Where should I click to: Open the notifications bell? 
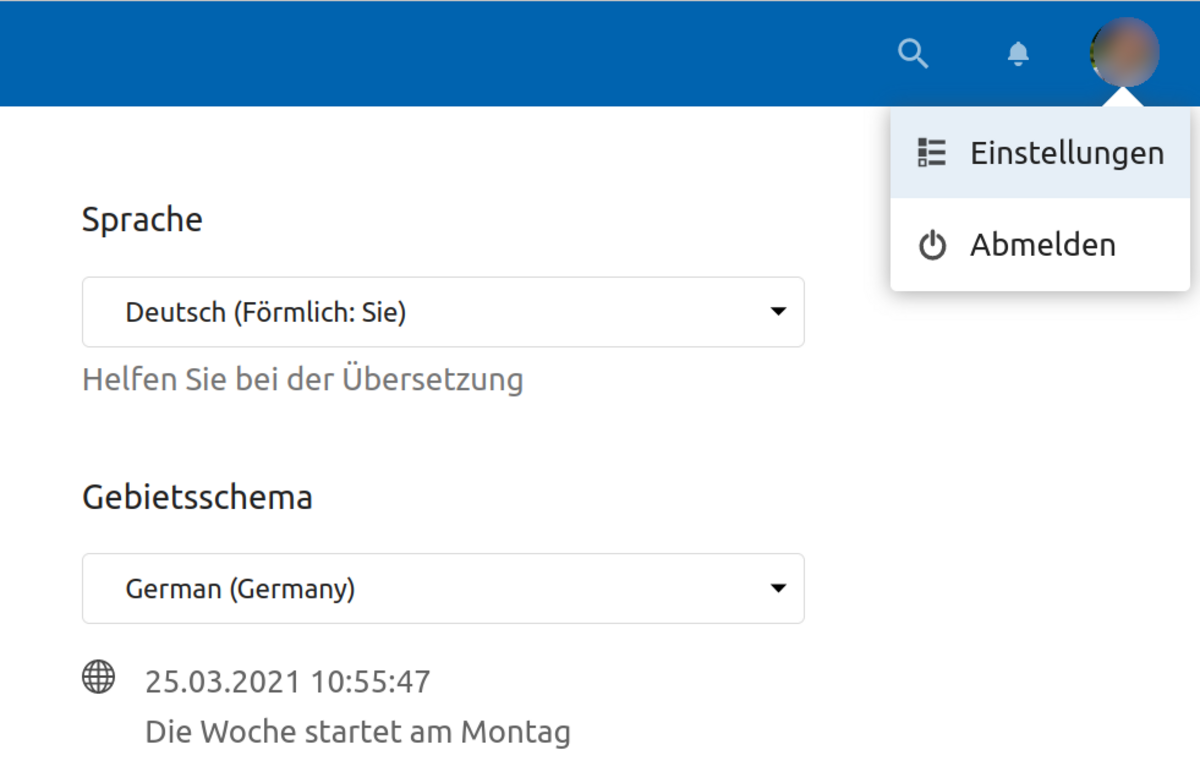click(1018, 53)
